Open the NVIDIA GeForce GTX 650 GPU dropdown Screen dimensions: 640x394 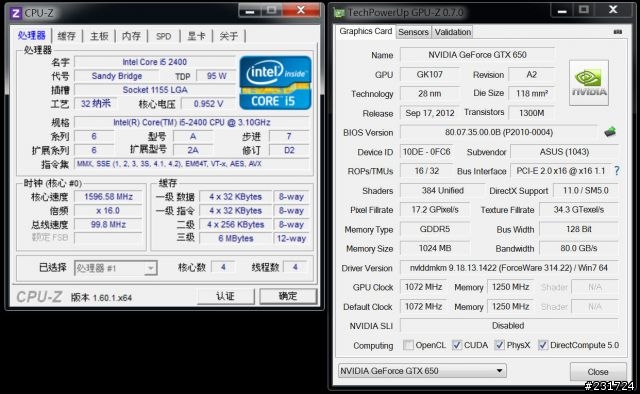(x=422, y=371)
